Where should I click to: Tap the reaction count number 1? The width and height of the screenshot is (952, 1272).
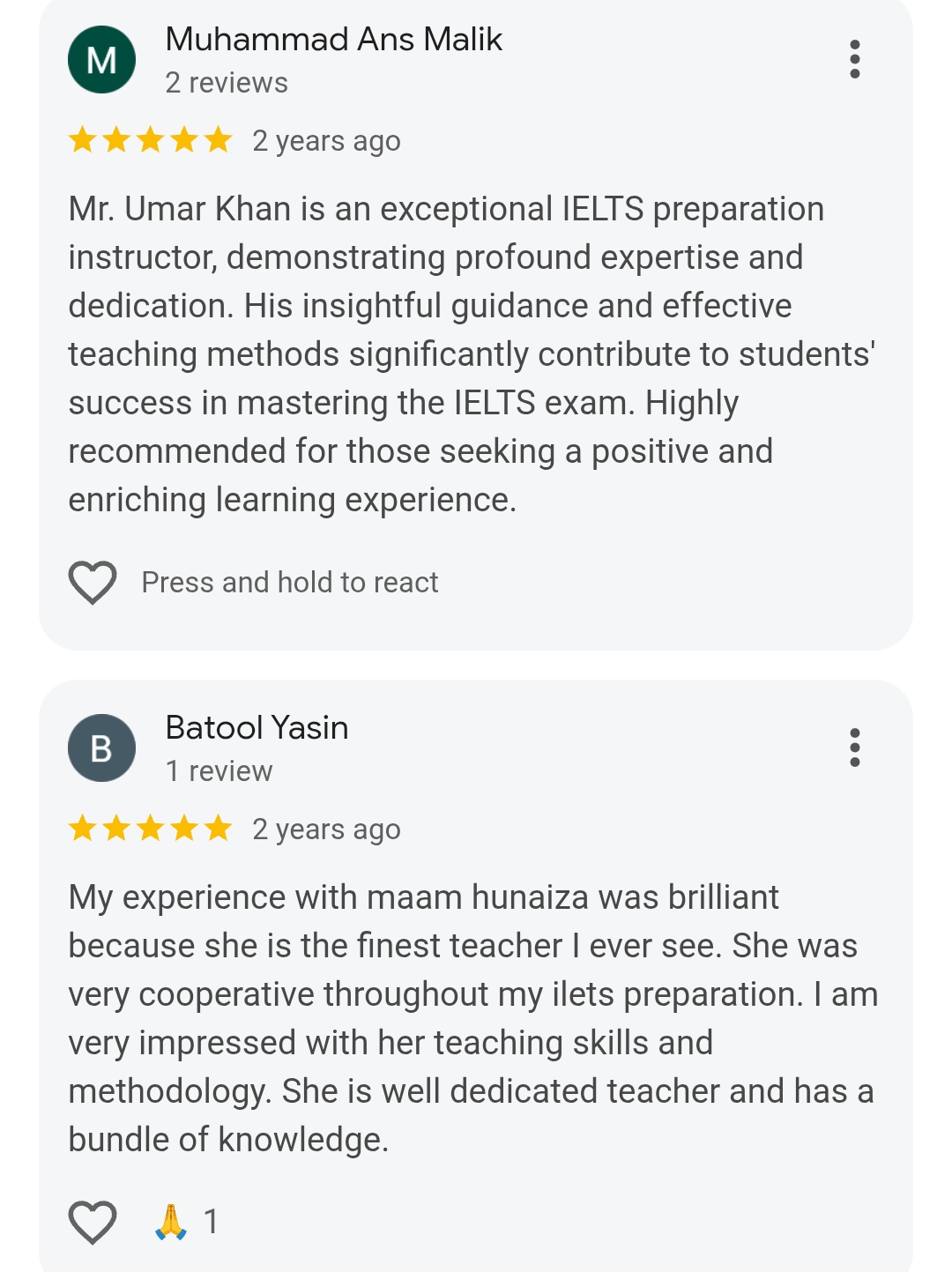point(211,1222)
